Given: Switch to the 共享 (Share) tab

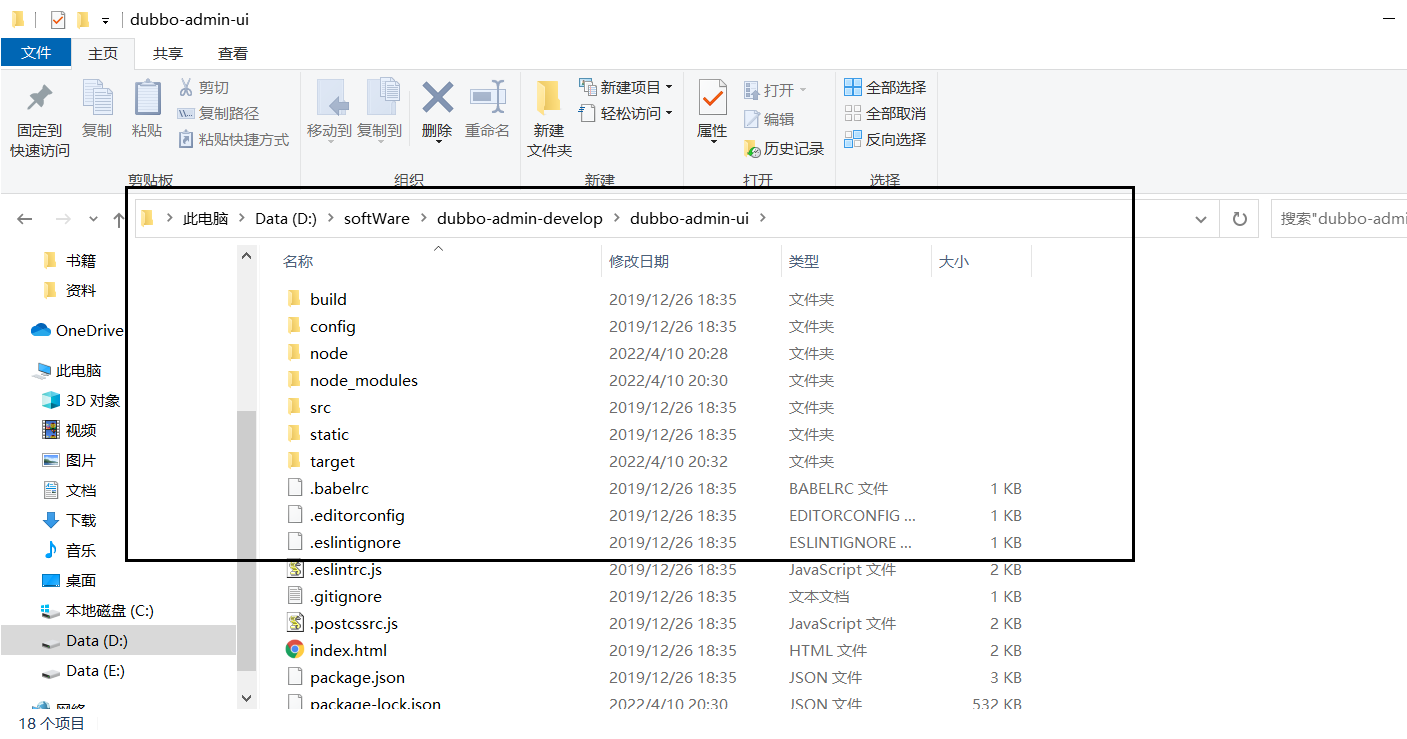Looking at the screenshot, I should click(168, 54).
